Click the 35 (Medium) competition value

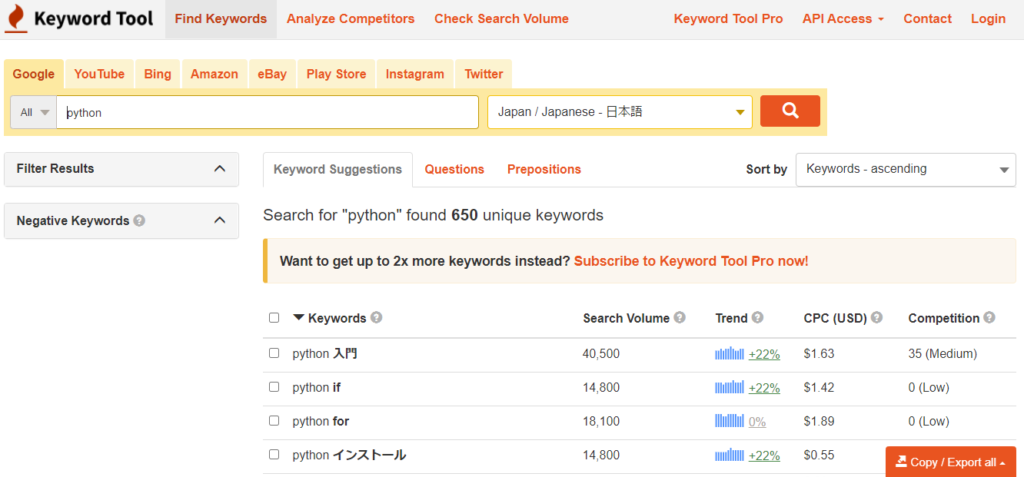click(x=942, y=354)
